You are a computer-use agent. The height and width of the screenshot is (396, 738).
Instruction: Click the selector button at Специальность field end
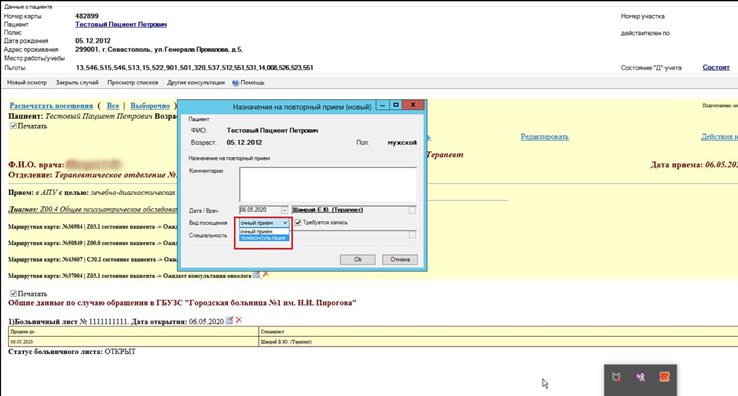click(x=412, y=235)
